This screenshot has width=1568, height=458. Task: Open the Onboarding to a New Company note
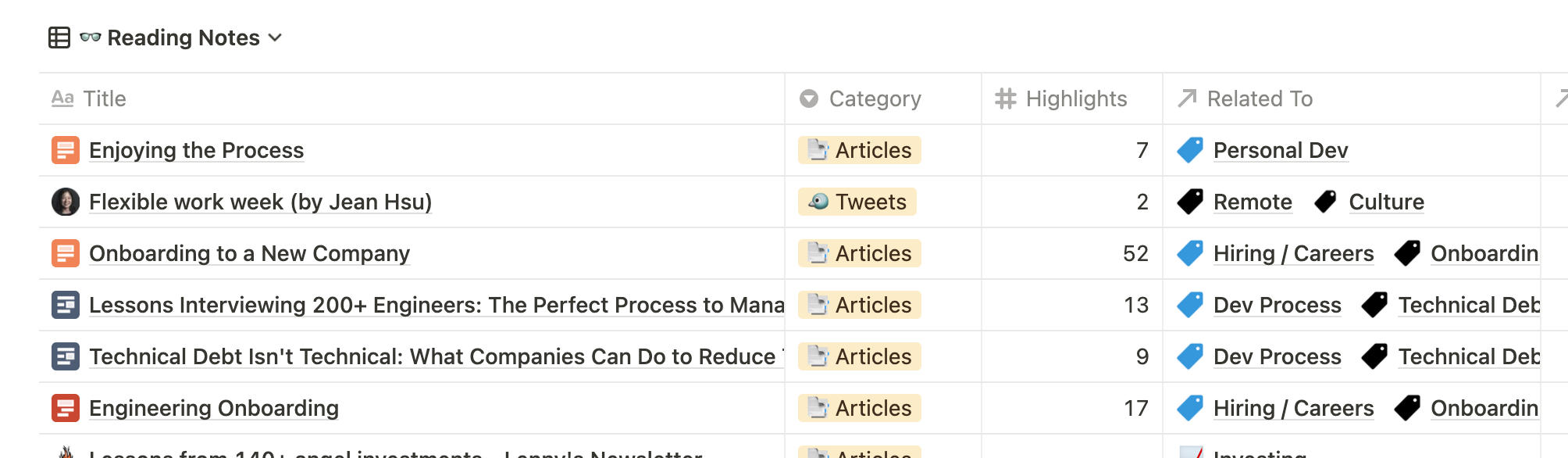point(248,253)
